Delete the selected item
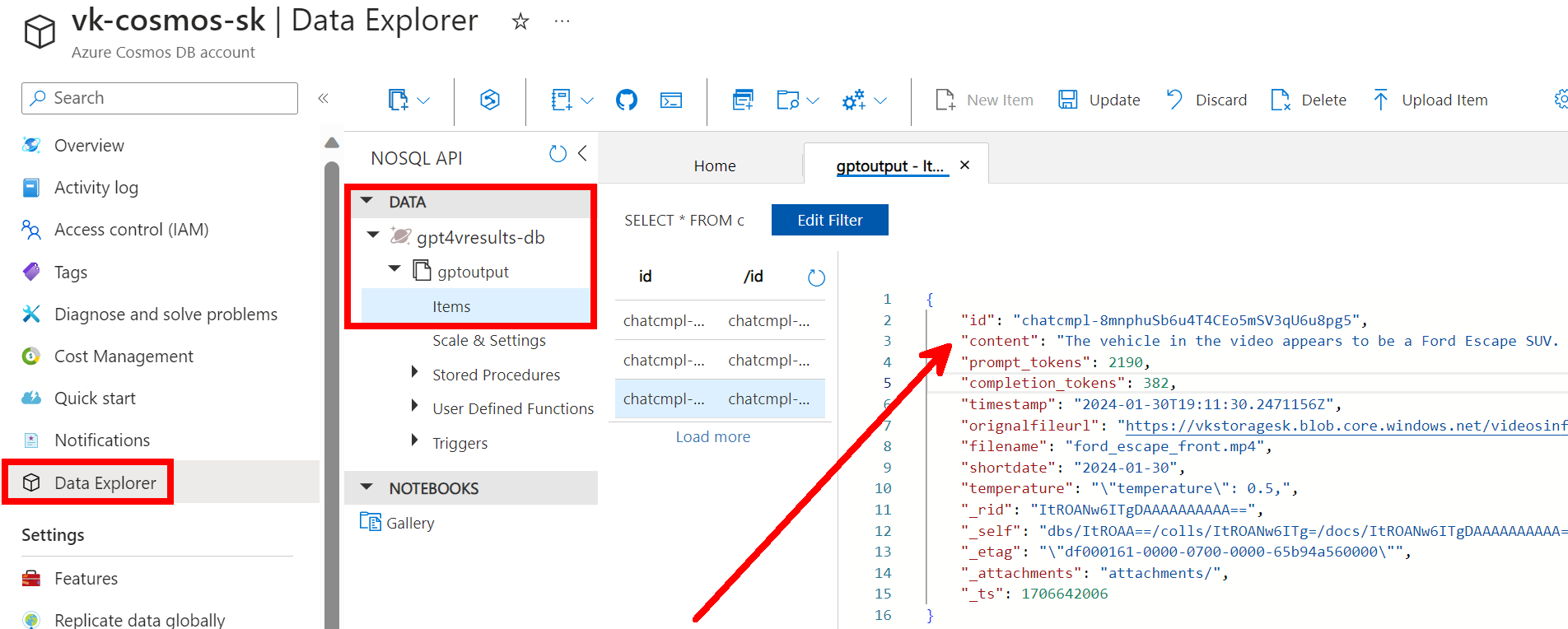 tap(1308, 100)
